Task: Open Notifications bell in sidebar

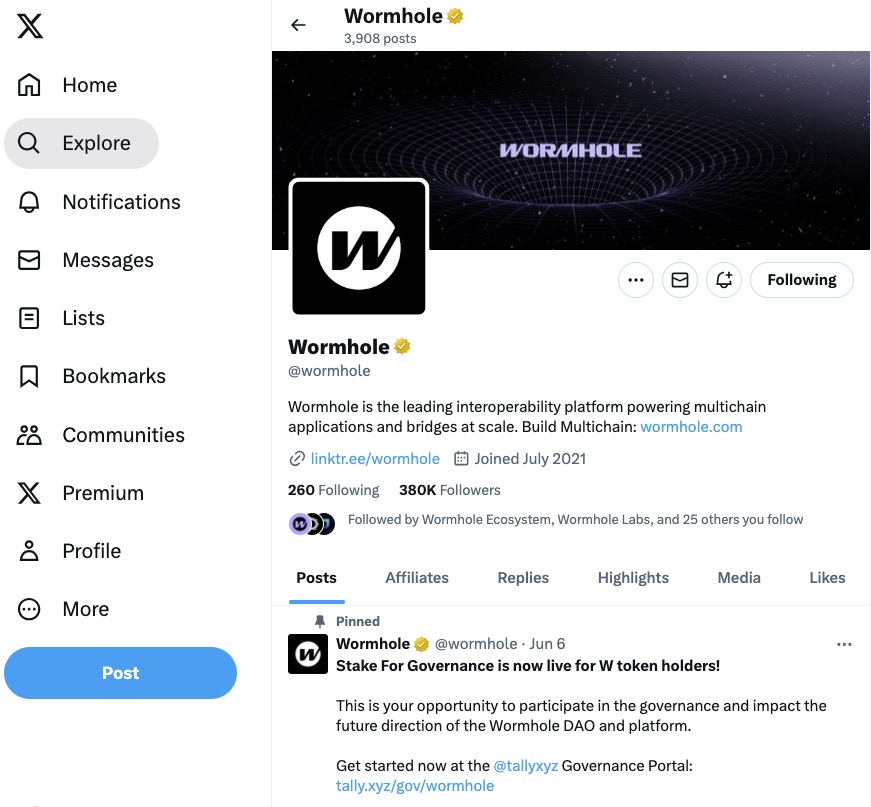Action: (30, 202)
